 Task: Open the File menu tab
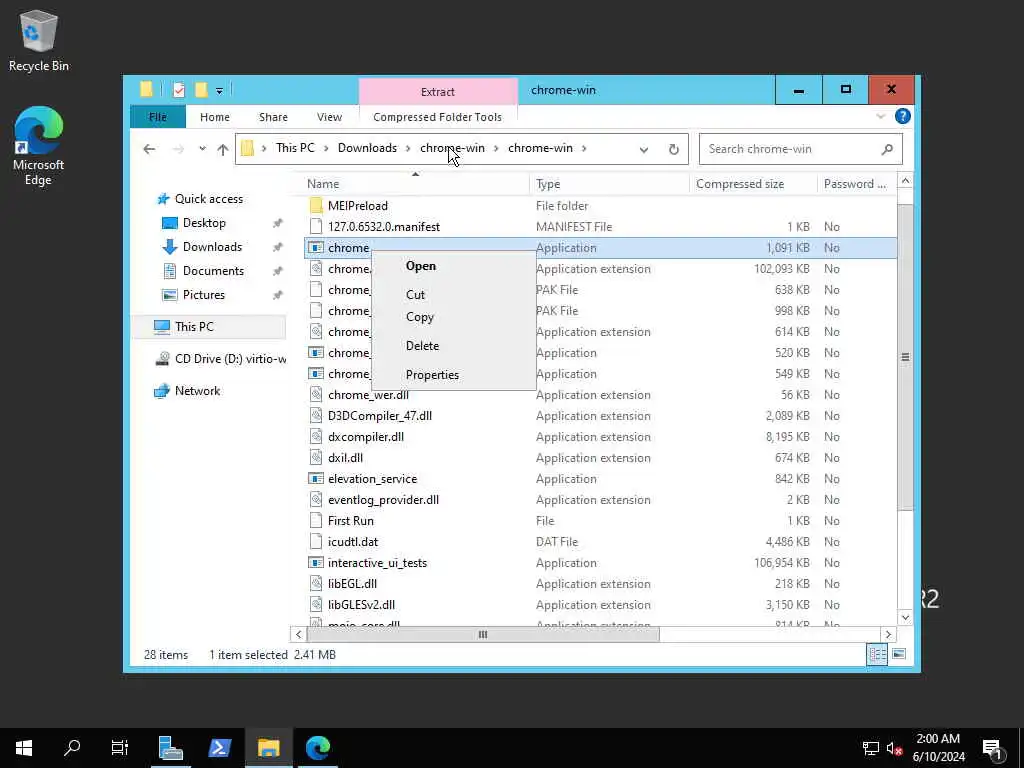coord(157,117)
